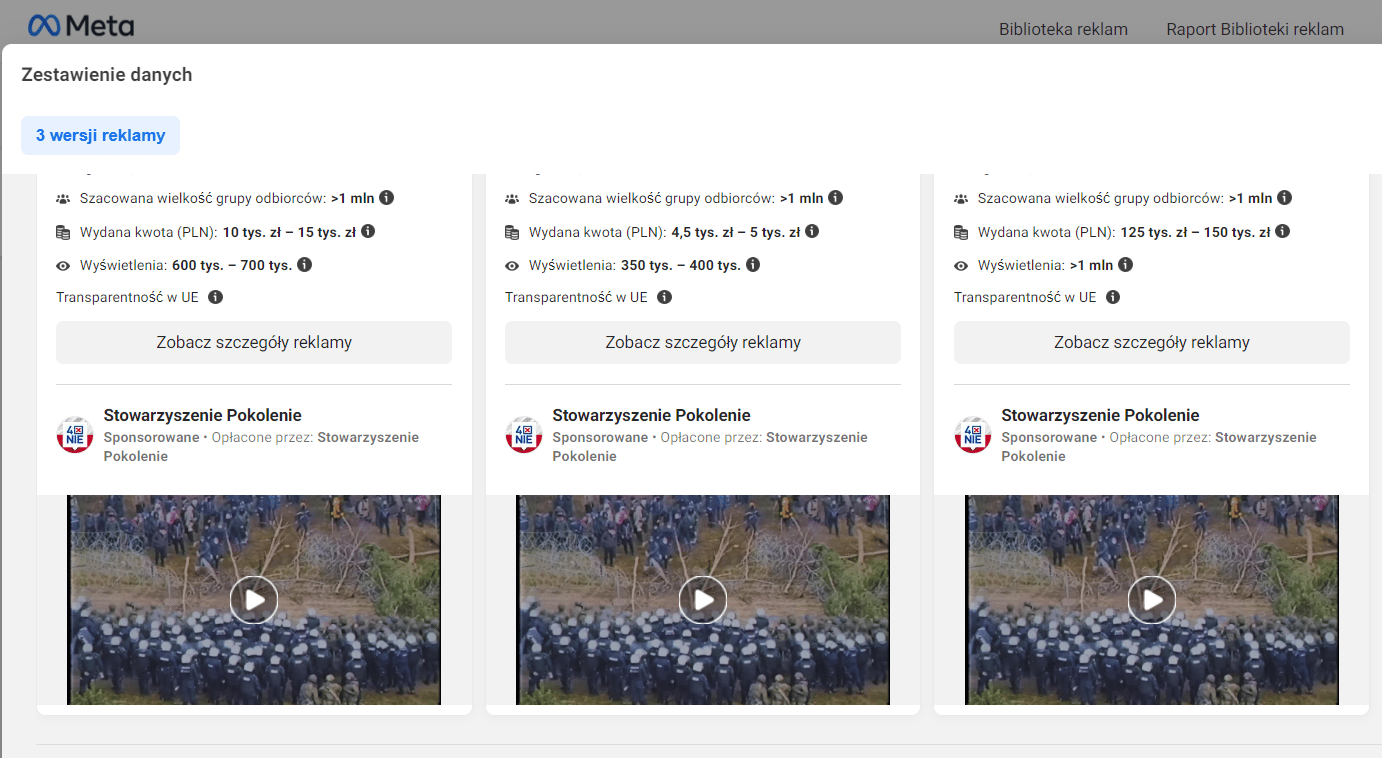Click the 'Wyświetlenia: 600 tys. – 700 tys.' text
1382x758 pixels.
click(x=186, y=265)
